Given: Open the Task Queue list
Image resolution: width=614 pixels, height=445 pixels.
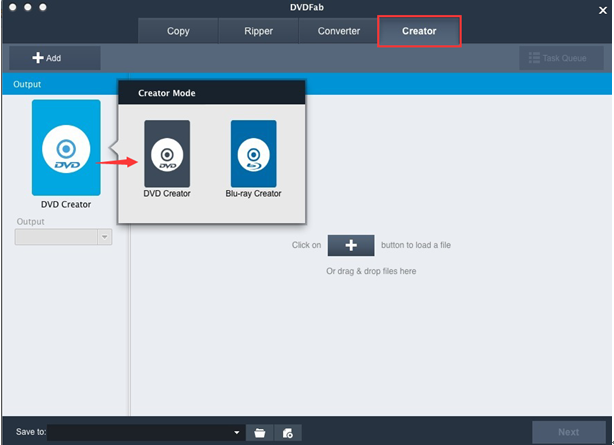Looking at the screenshot, I should [561, 58].
